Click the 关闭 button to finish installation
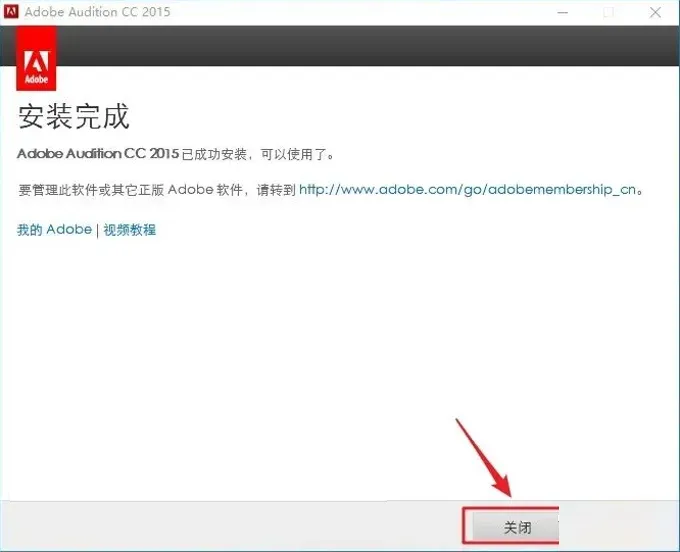The image size is (680, 552). 516,526
